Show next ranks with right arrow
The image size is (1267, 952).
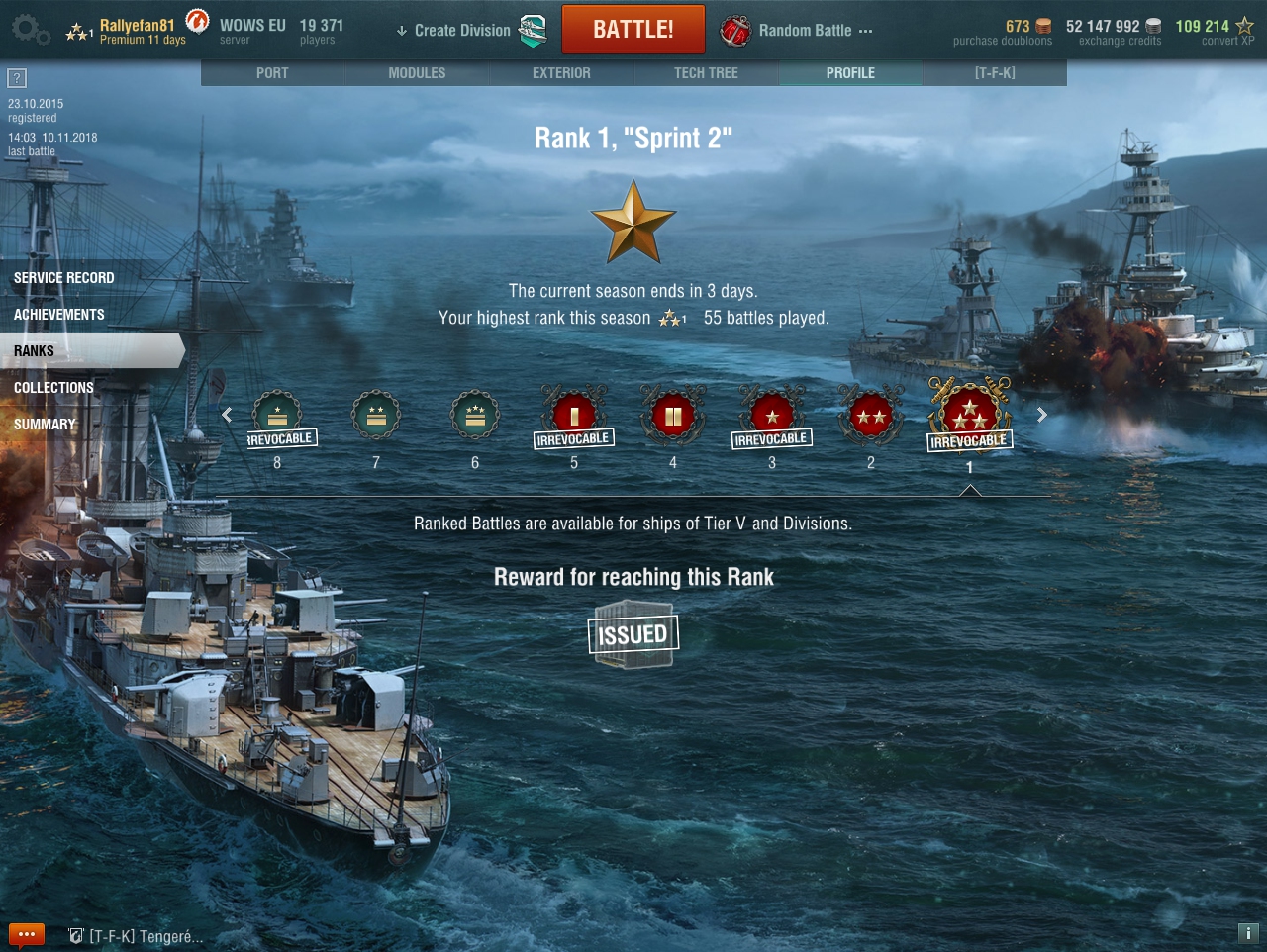1041,415
